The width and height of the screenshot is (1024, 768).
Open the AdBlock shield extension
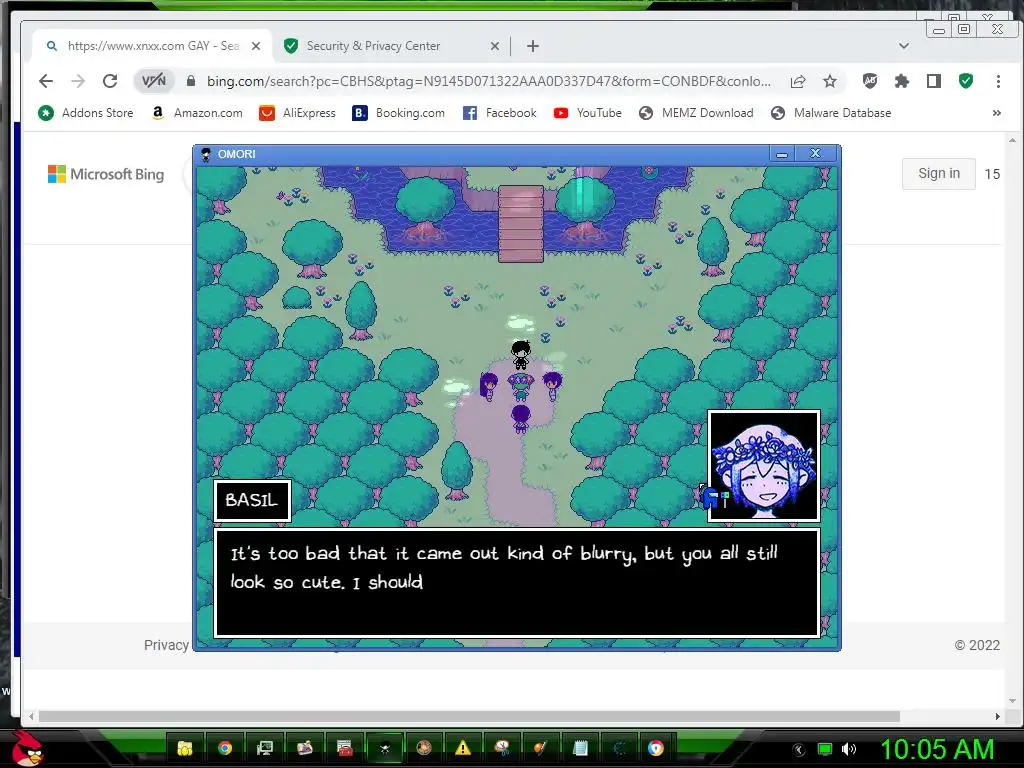point(869,81)
